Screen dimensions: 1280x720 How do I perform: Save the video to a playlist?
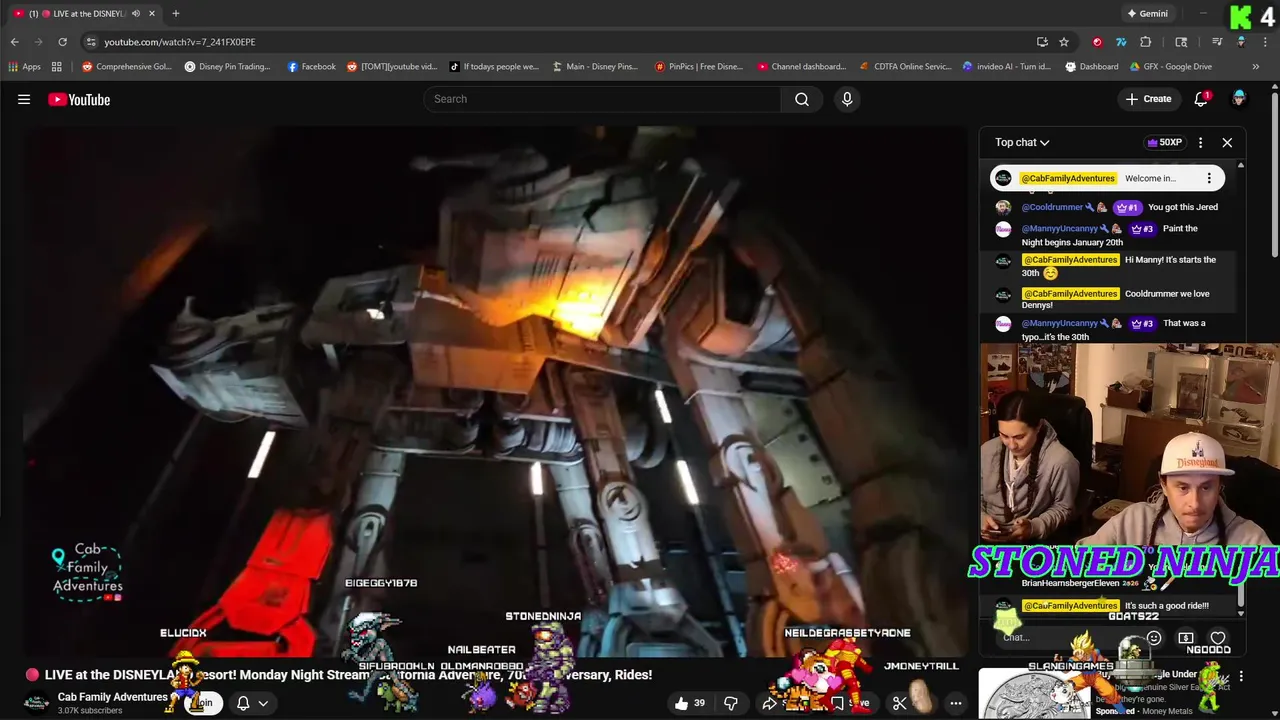click(851, 703)
